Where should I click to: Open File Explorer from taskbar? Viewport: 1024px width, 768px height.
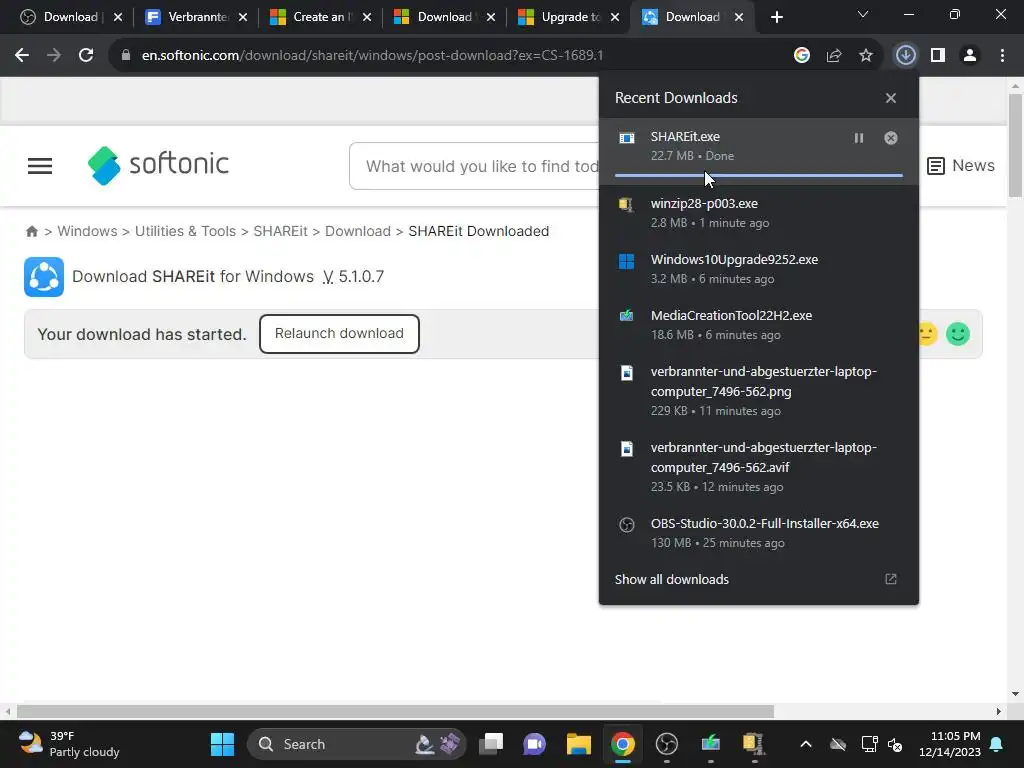click(579, 744)
